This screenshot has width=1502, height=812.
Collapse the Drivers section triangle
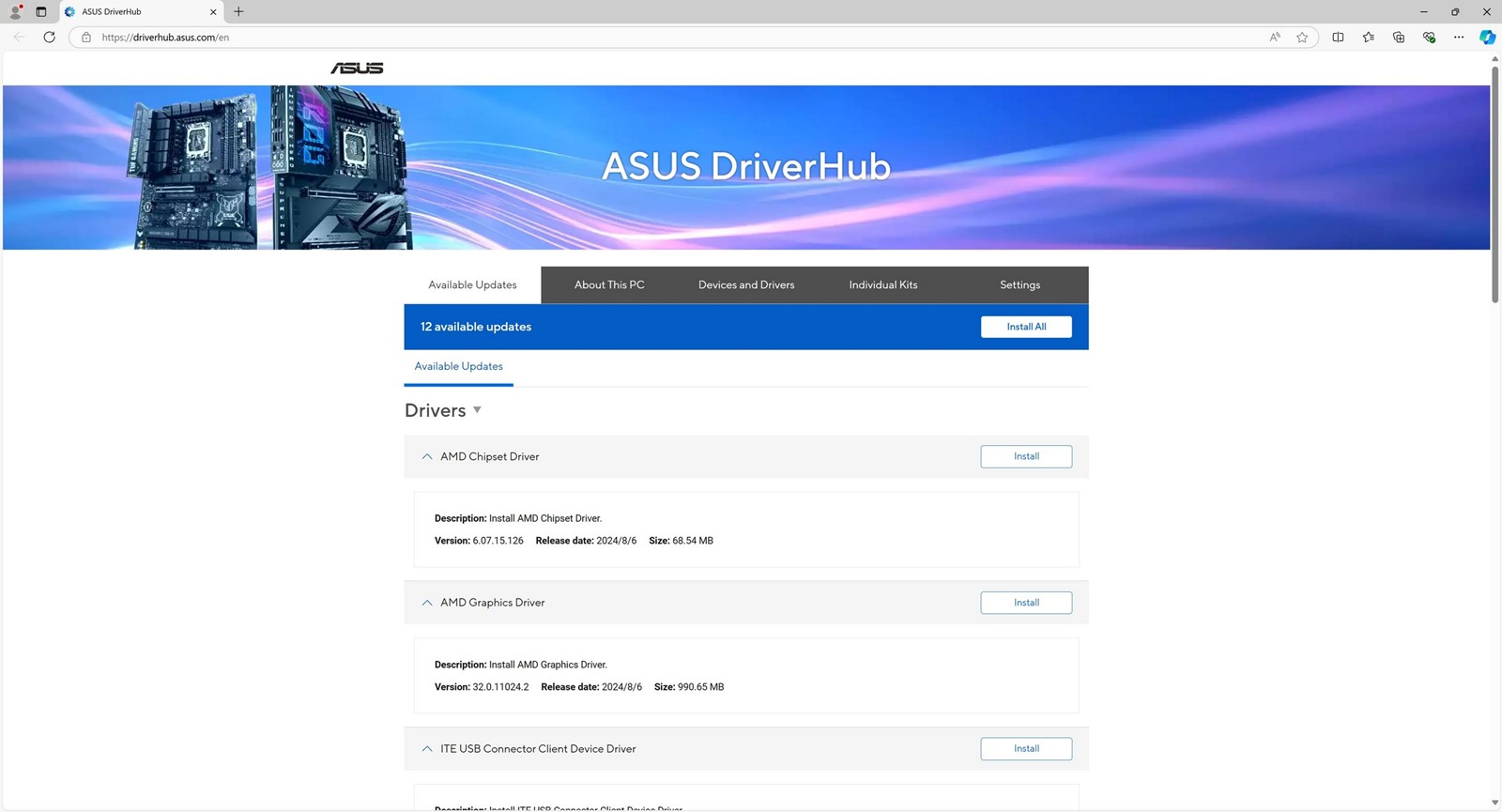(x=477, y=410)
